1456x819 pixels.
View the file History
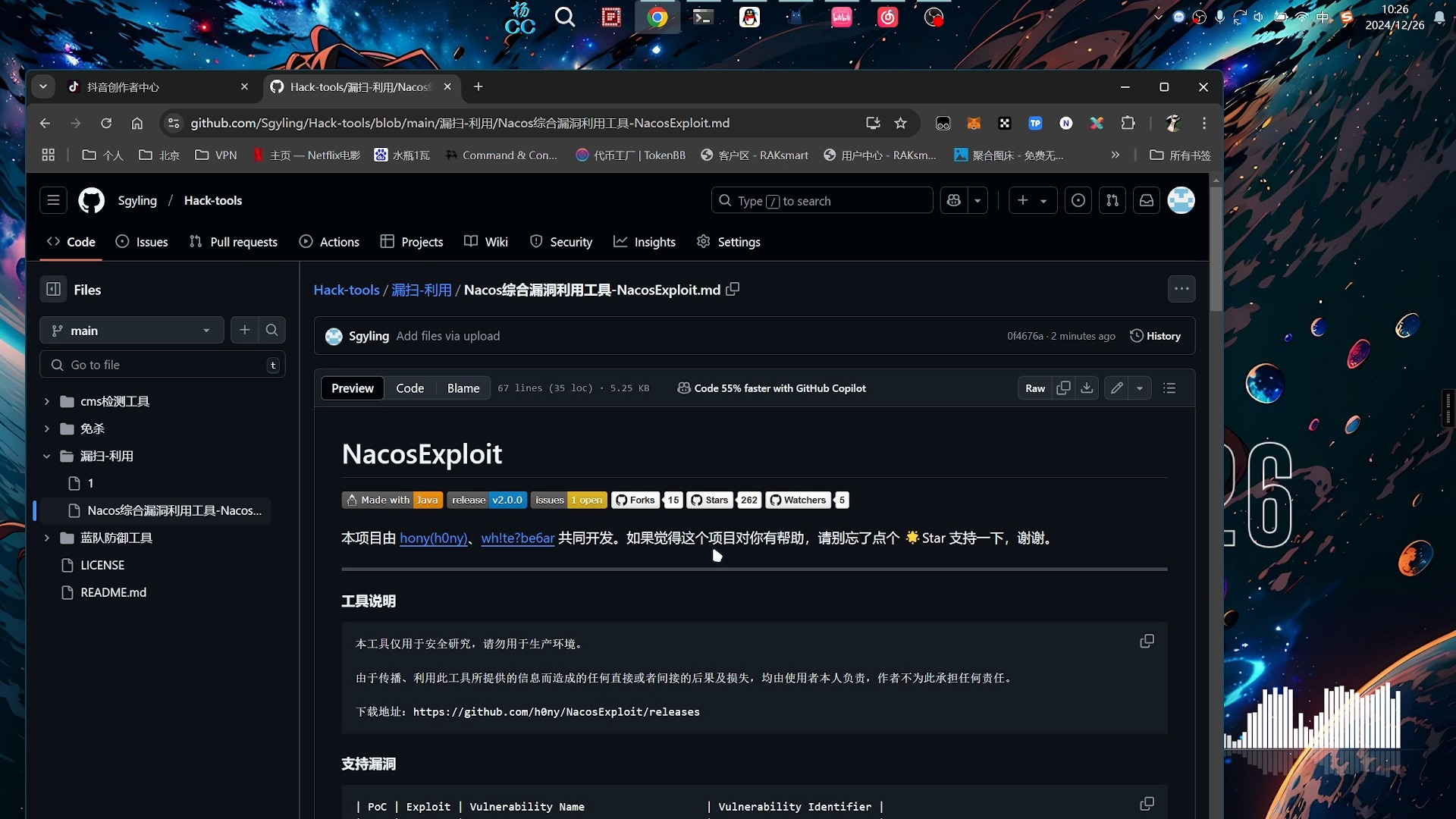point(1156,335)
